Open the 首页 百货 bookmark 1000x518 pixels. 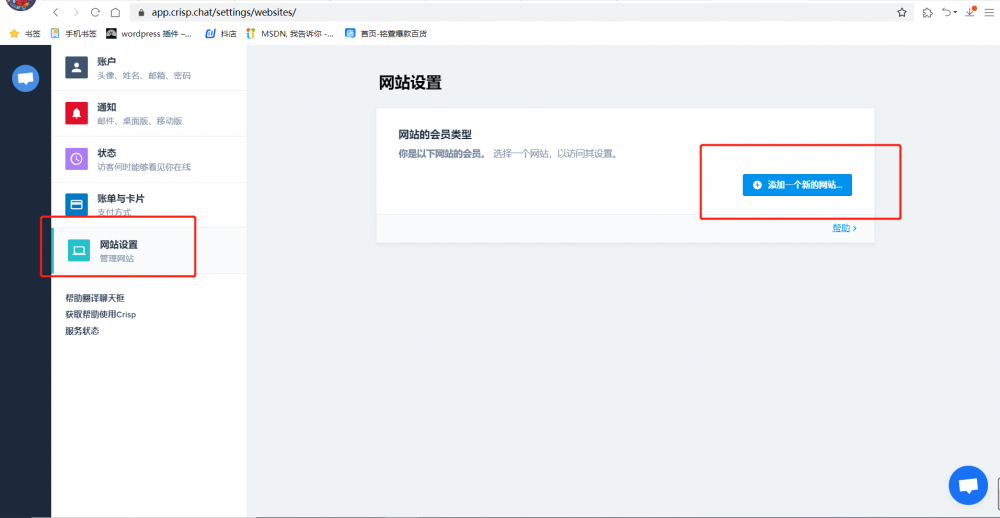tap(386, 34)
